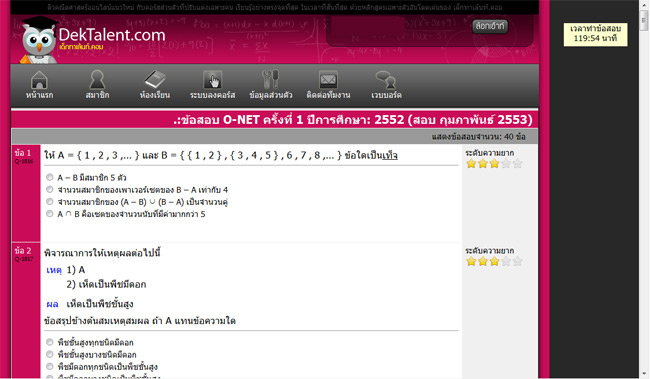Click 'เห็ดเป็นพืชชั้นสูง' conclusion text
This screenshot has width=650, height=379.
(100, 304)
